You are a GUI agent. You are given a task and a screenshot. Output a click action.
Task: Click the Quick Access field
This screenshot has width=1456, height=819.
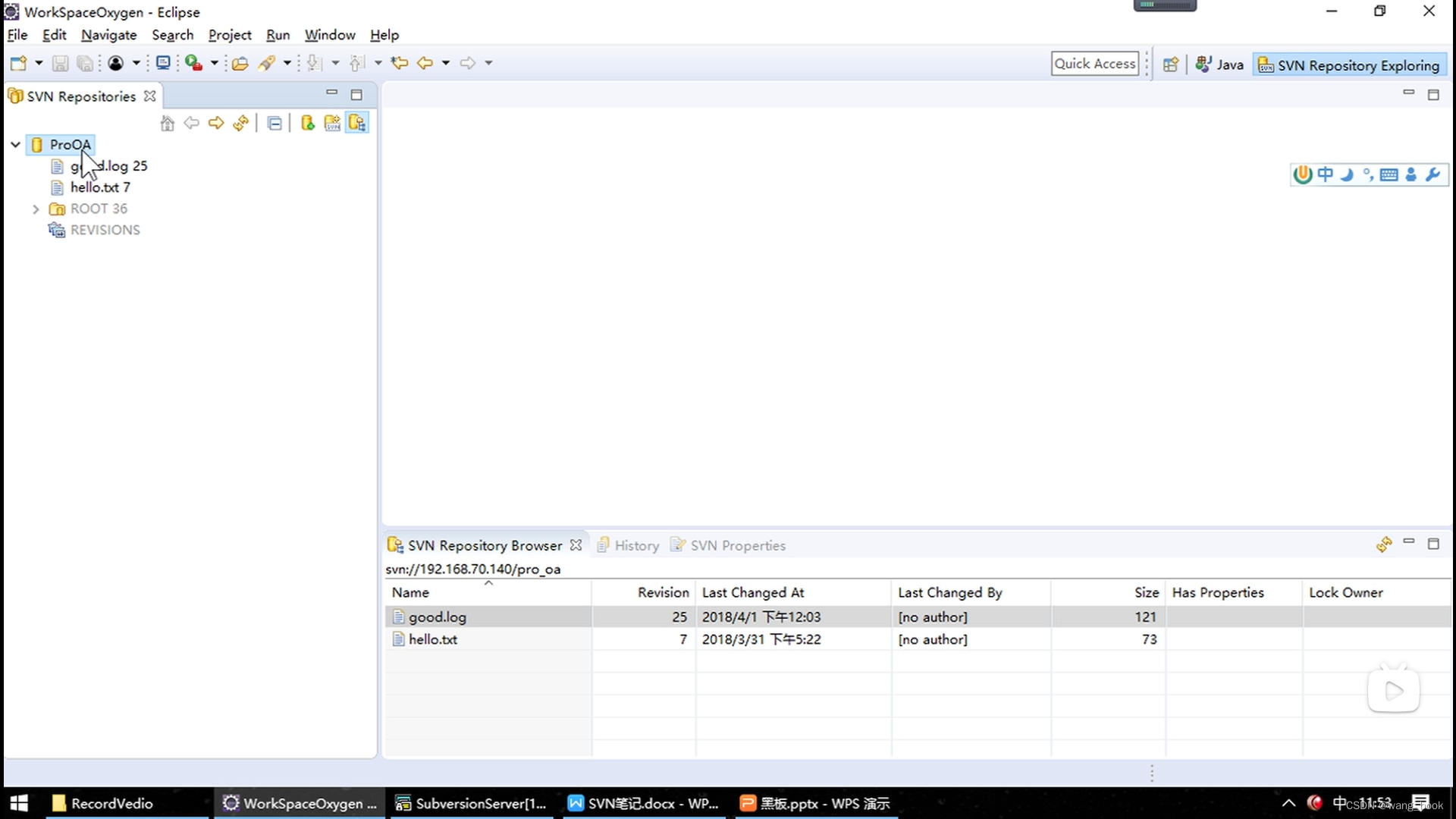click(x=1095, y=64)
